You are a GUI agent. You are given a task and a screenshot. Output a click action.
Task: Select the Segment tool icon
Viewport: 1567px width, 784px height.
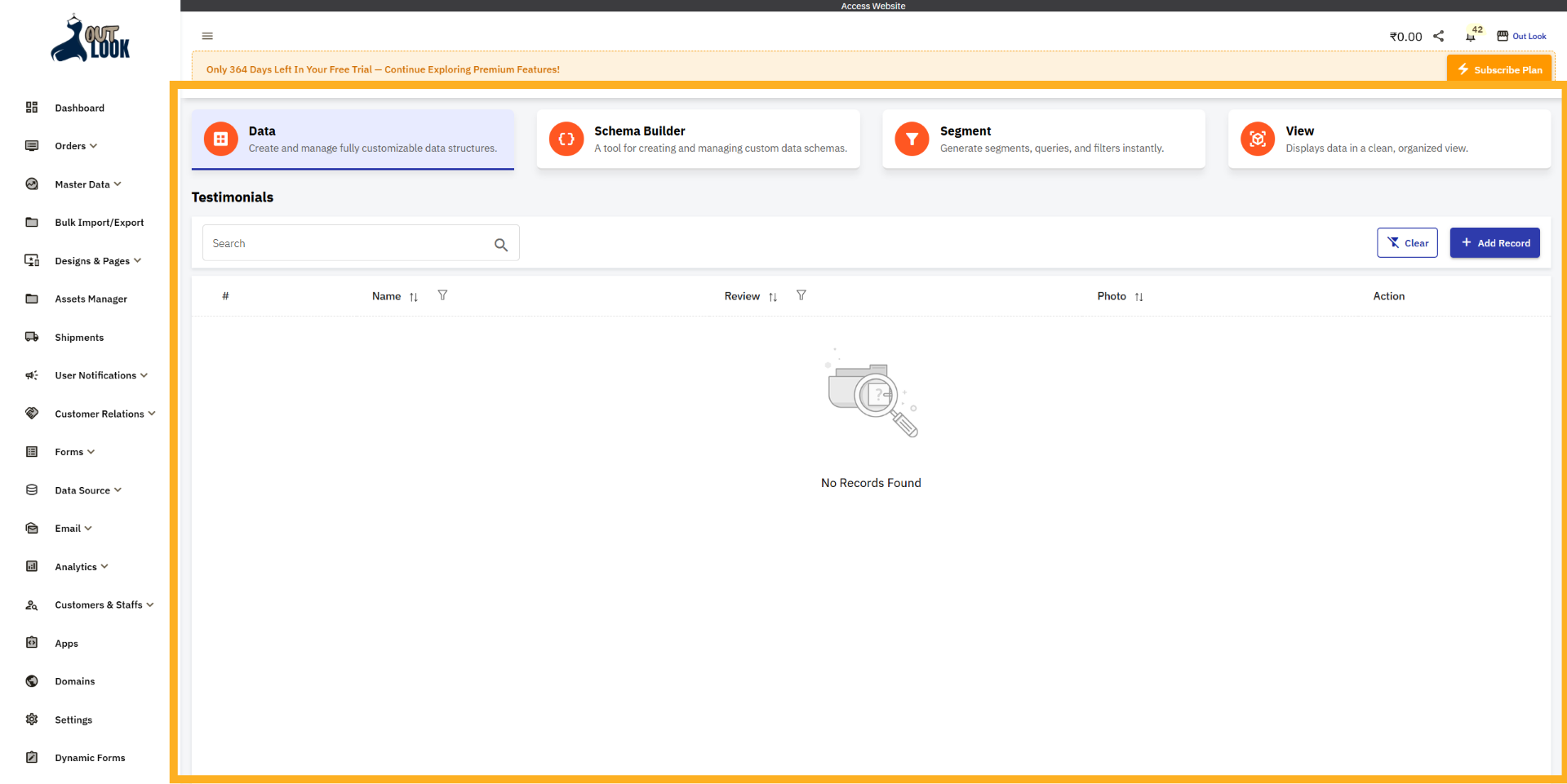click(912, 139)
